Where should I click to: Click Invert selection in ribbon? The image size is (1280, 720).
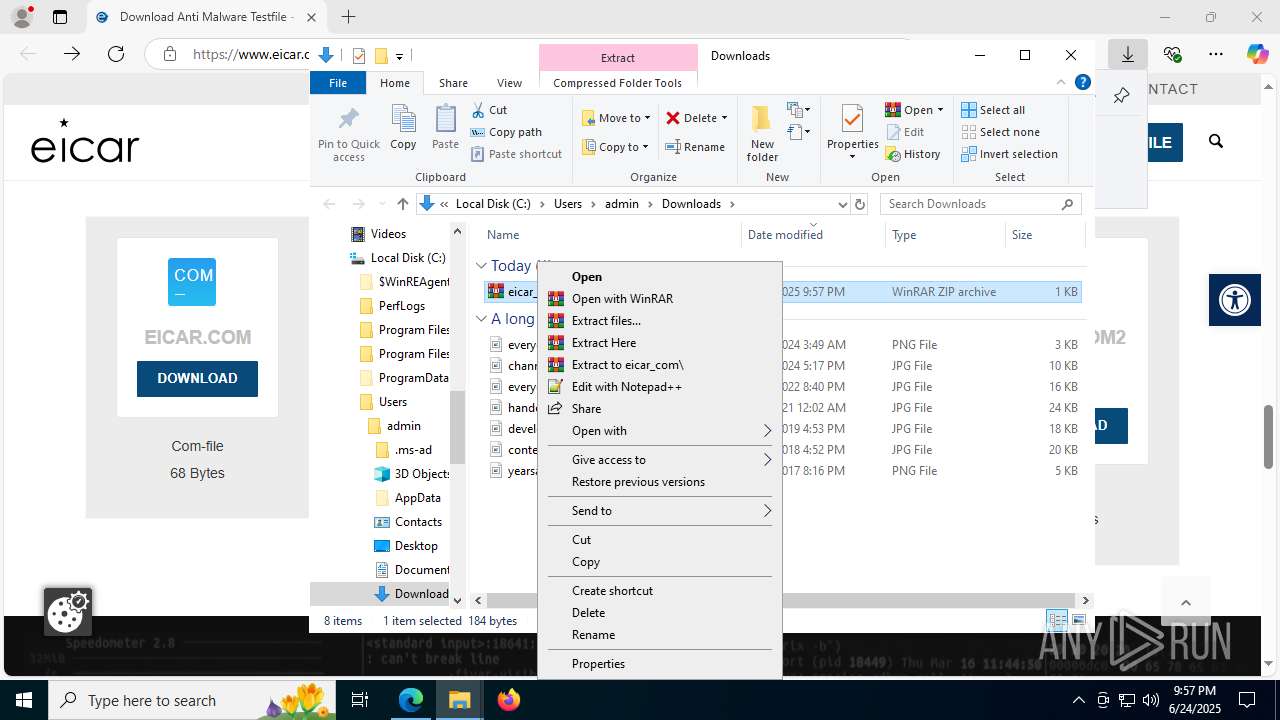(1009, 154)
